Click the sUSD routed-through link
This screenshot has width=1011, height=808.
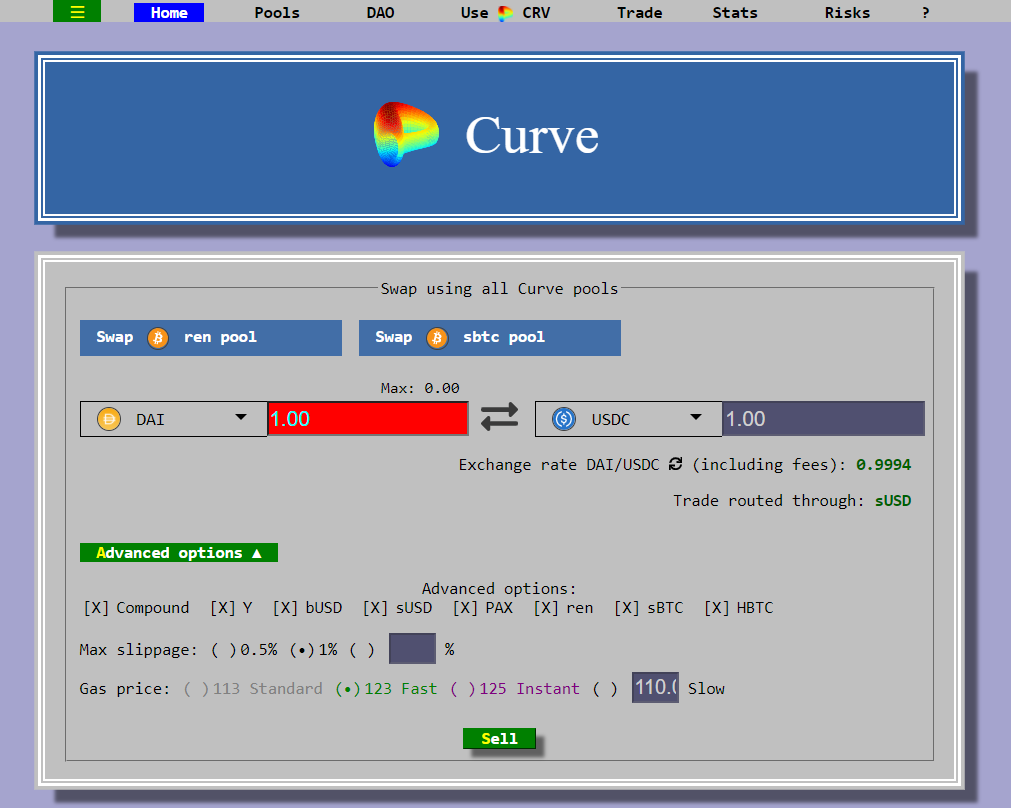pos(892,500)
